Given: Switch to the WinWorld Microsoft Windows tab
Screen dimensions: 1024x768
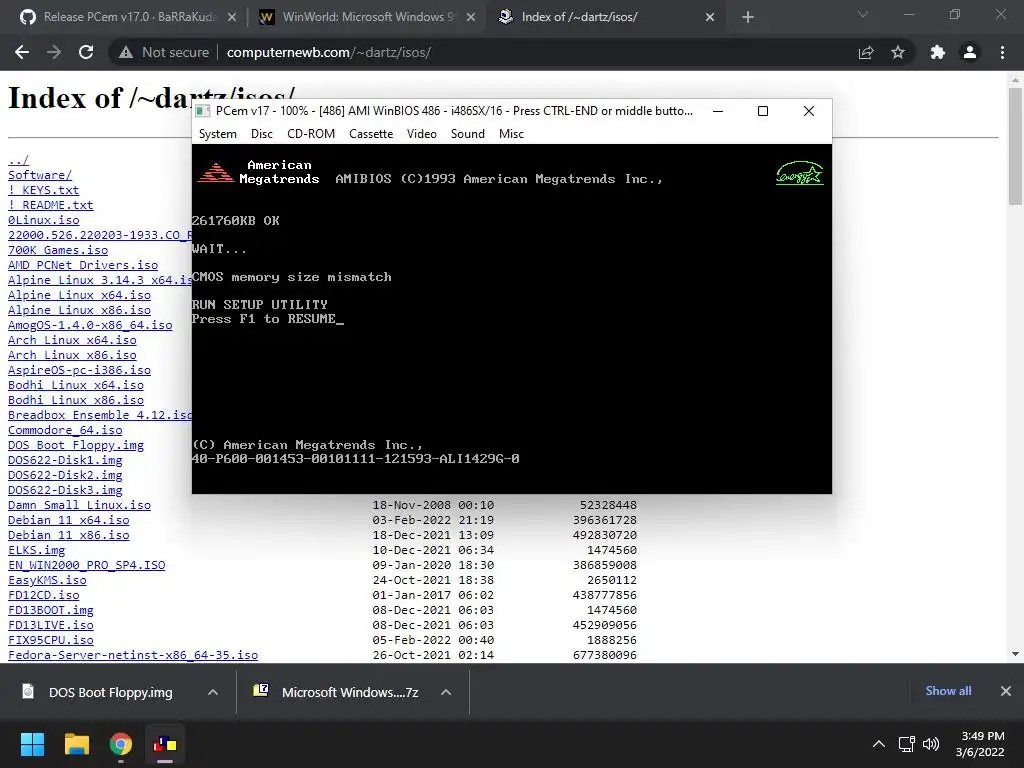Looking at the screenshot, I should [x=366, y=17].
